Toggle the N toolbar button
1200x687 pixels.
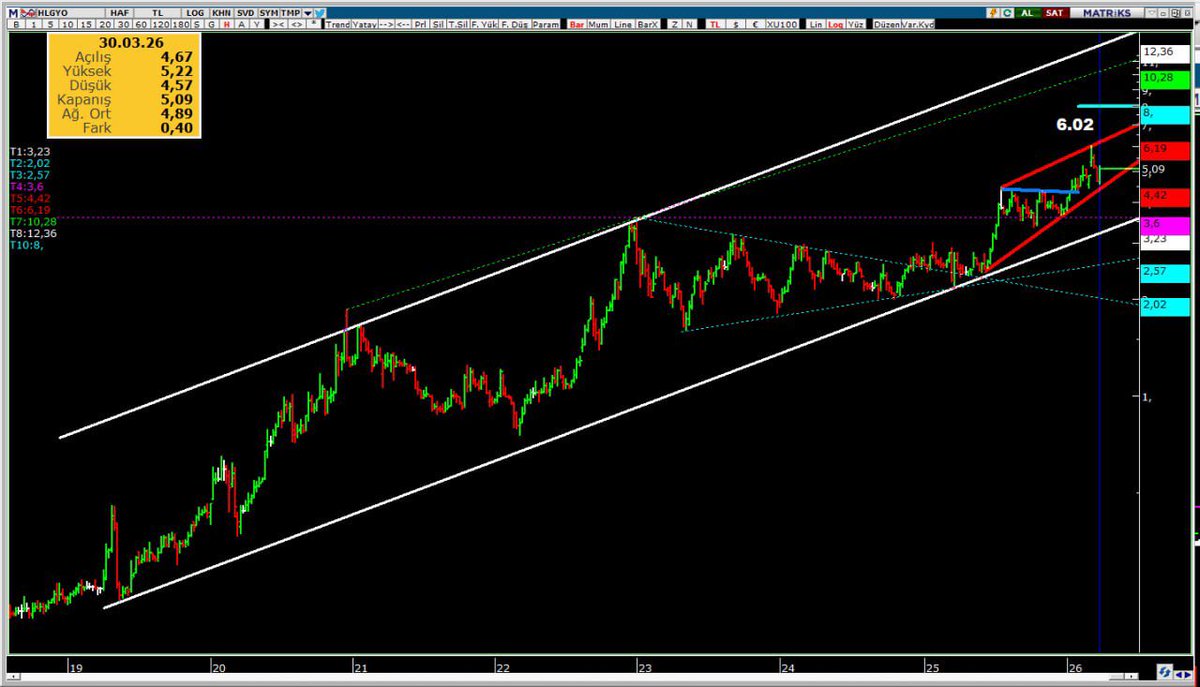click(689, 24)
